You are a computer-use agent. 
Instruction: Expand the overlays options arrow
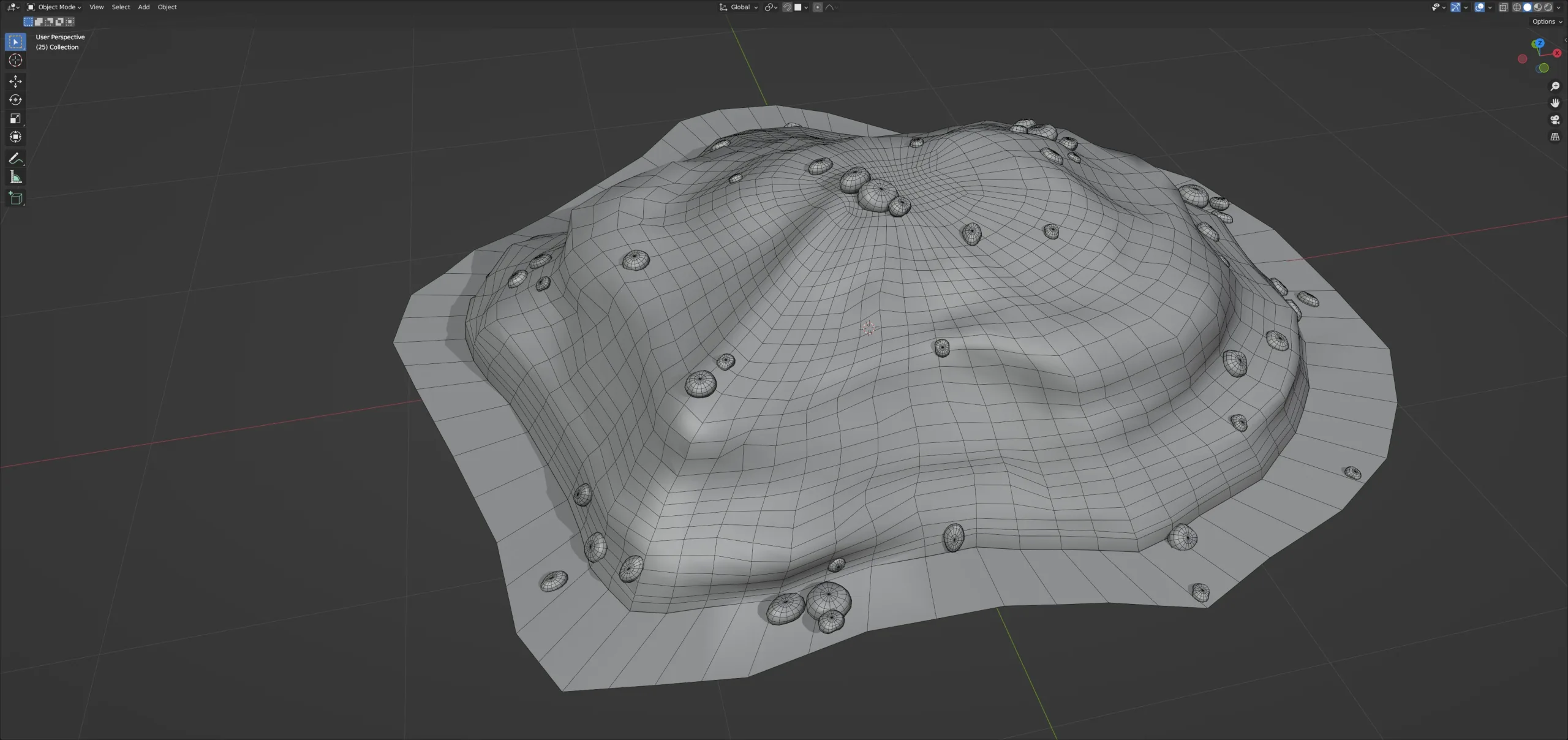point(1490,7)
